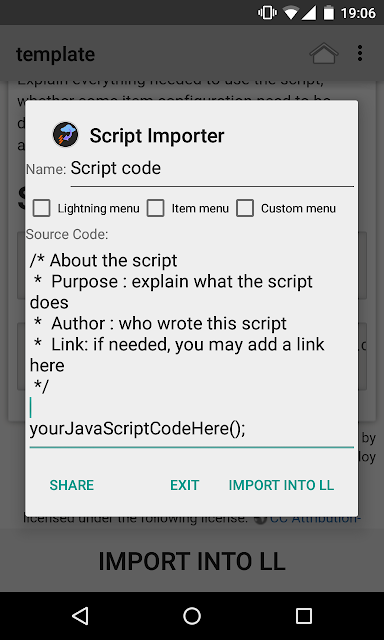Click the EXIT dialog button
384x640 pixels.
[184, 485]
